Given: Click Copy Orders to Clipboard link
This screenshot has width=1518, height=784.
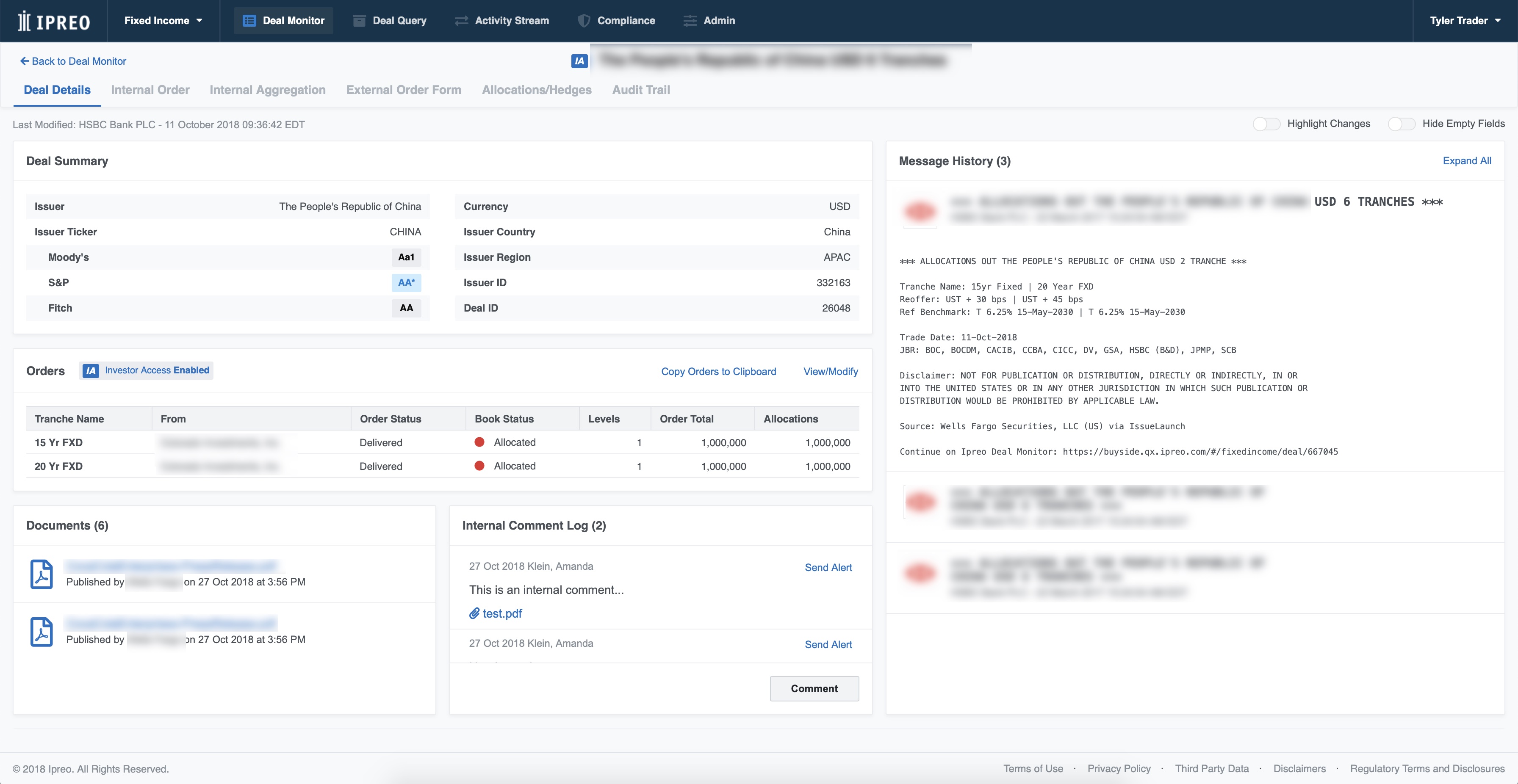Looking at the screenshot, I should [x=718, y=372].
